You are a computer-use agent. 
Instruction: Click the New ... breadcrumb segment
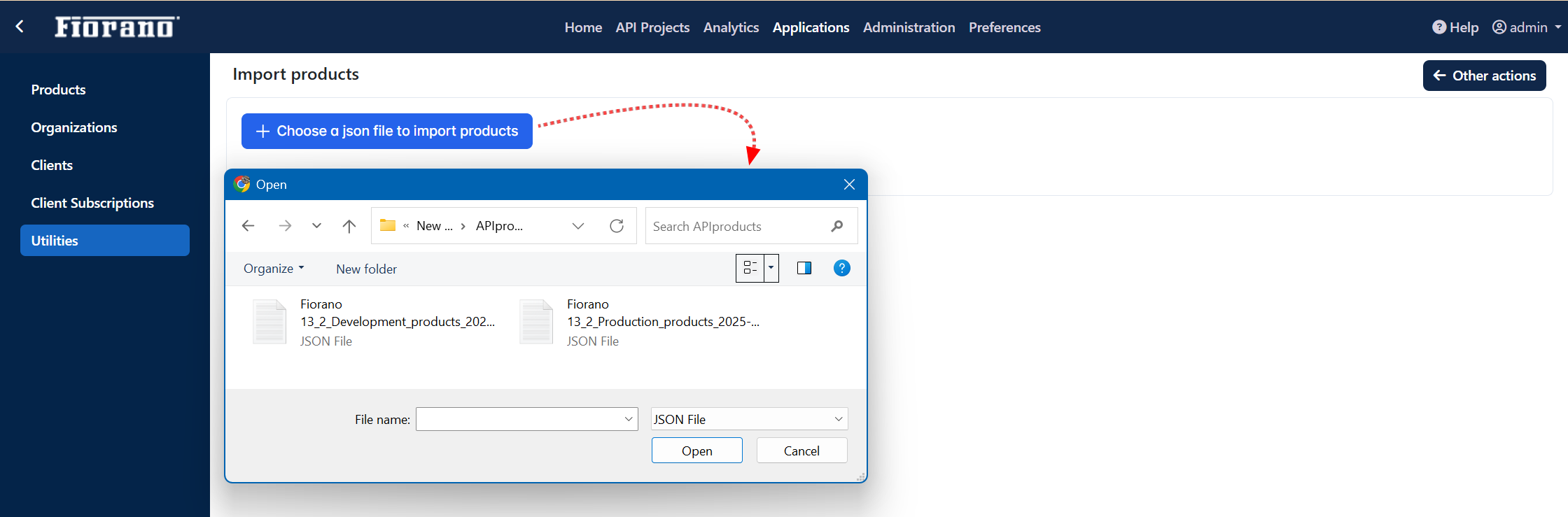pyautogui.click(x=435, y=226)
